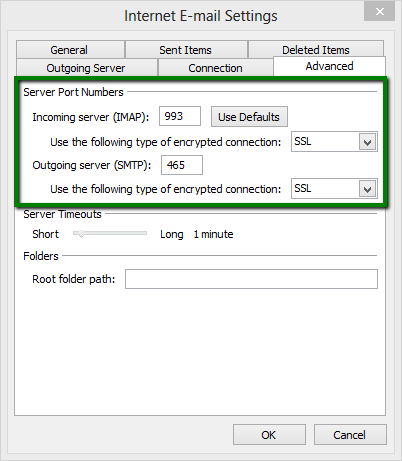This screenshot has width=402, height=461.
Task: Click the Advanced tab
Action: click(x=329, y=66)
